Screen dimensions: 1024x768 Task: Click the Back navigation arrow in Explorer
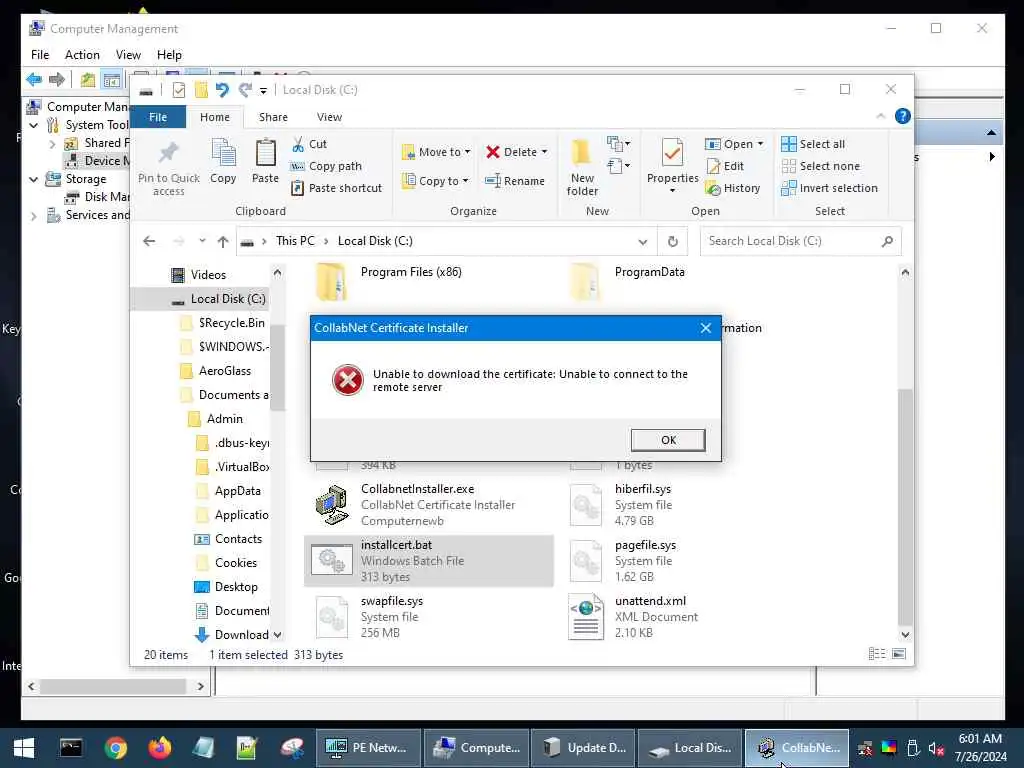pyautogui.click(x=149, y=241)
